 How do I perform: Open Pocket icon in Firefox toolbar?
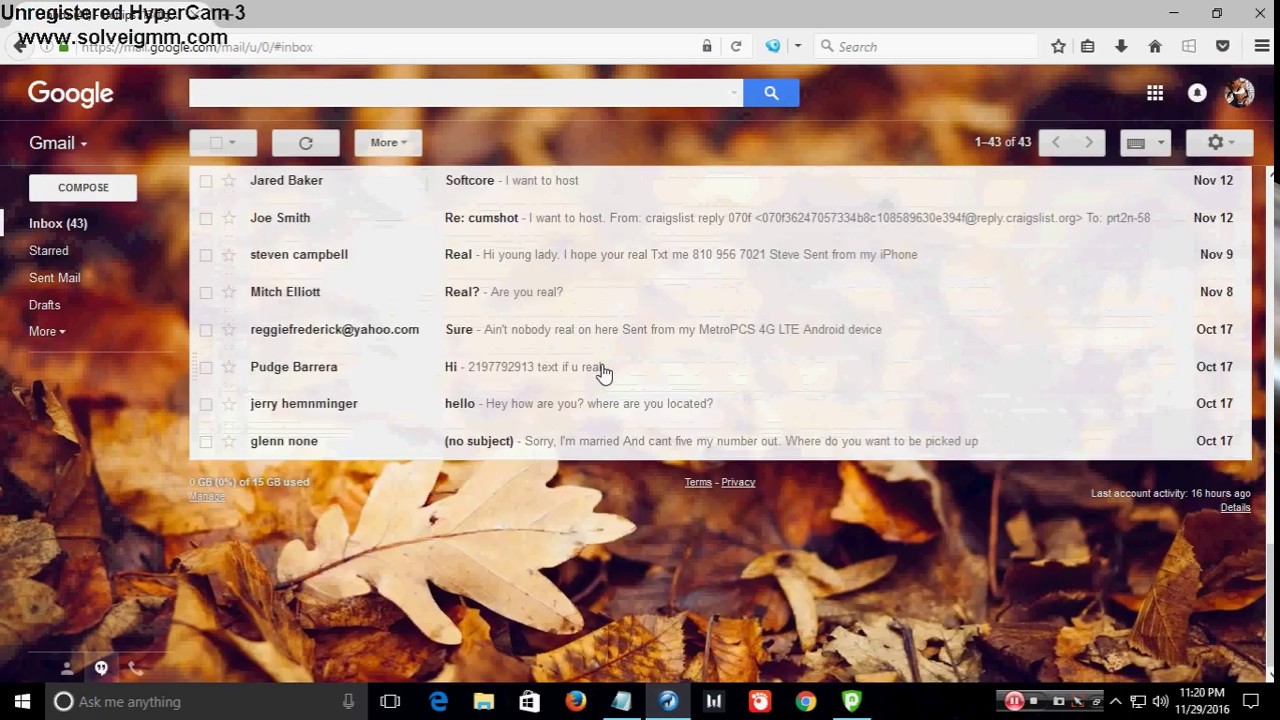pos(1222,46)
